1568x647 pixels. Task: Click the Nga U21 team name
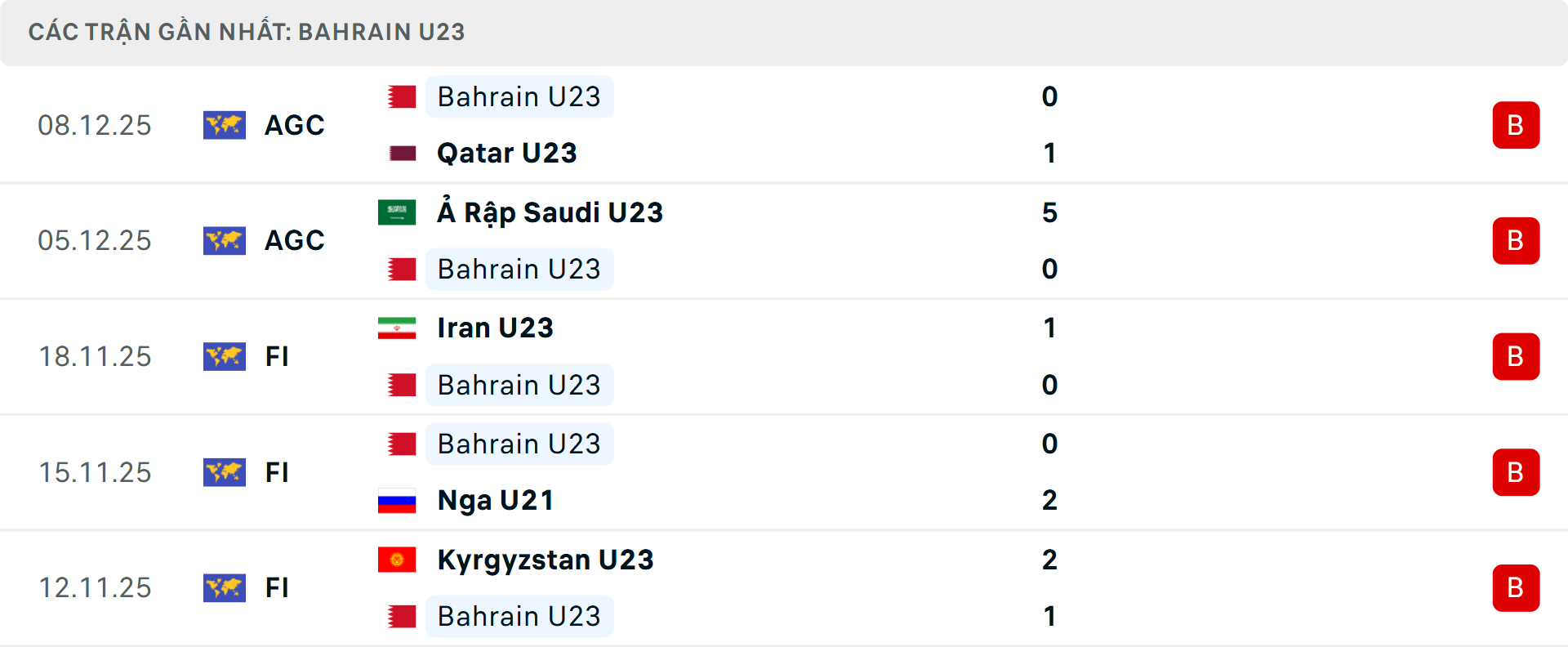click(x=493, y=500)
